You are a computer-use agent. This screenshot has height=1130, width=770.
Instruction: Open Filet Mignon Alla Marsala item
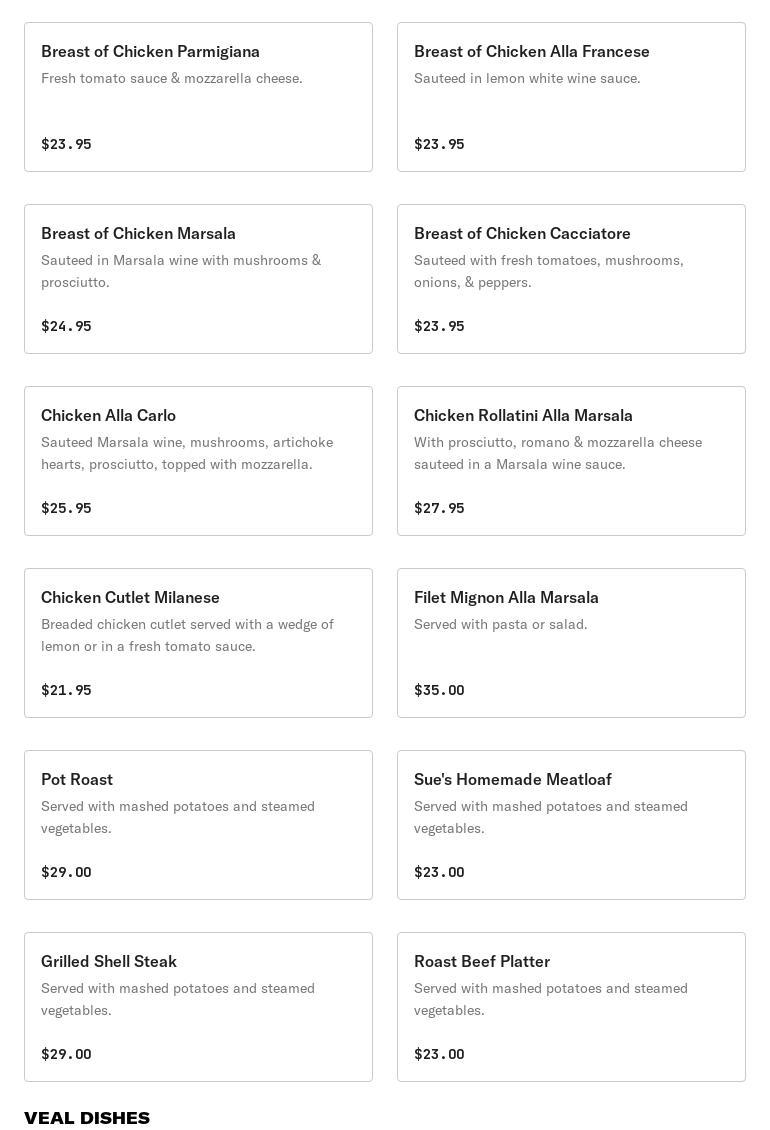click(571, 643)
